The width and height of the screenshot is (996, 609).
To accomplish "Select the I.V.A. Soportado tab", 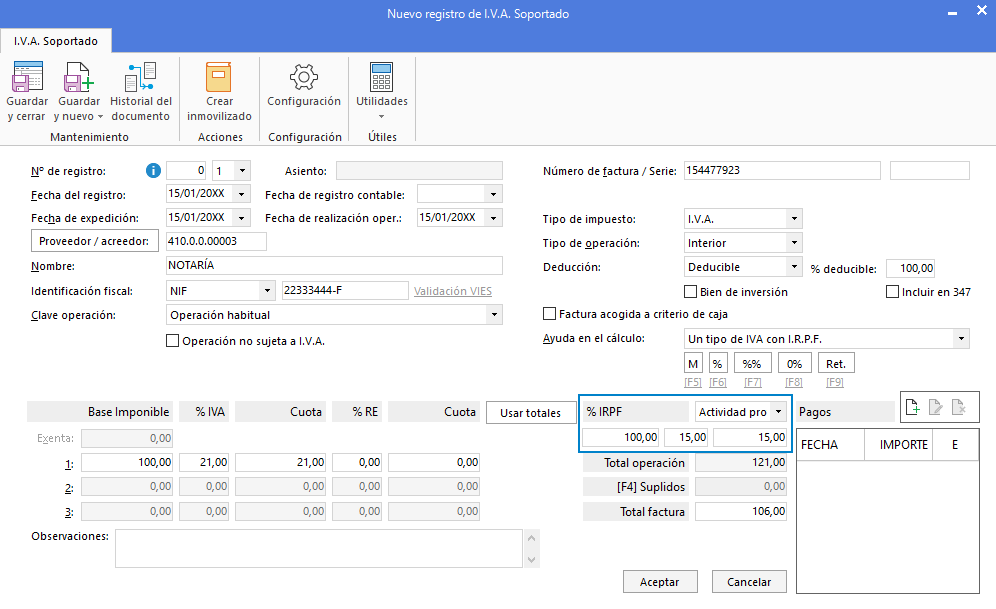I will point(56,41).
